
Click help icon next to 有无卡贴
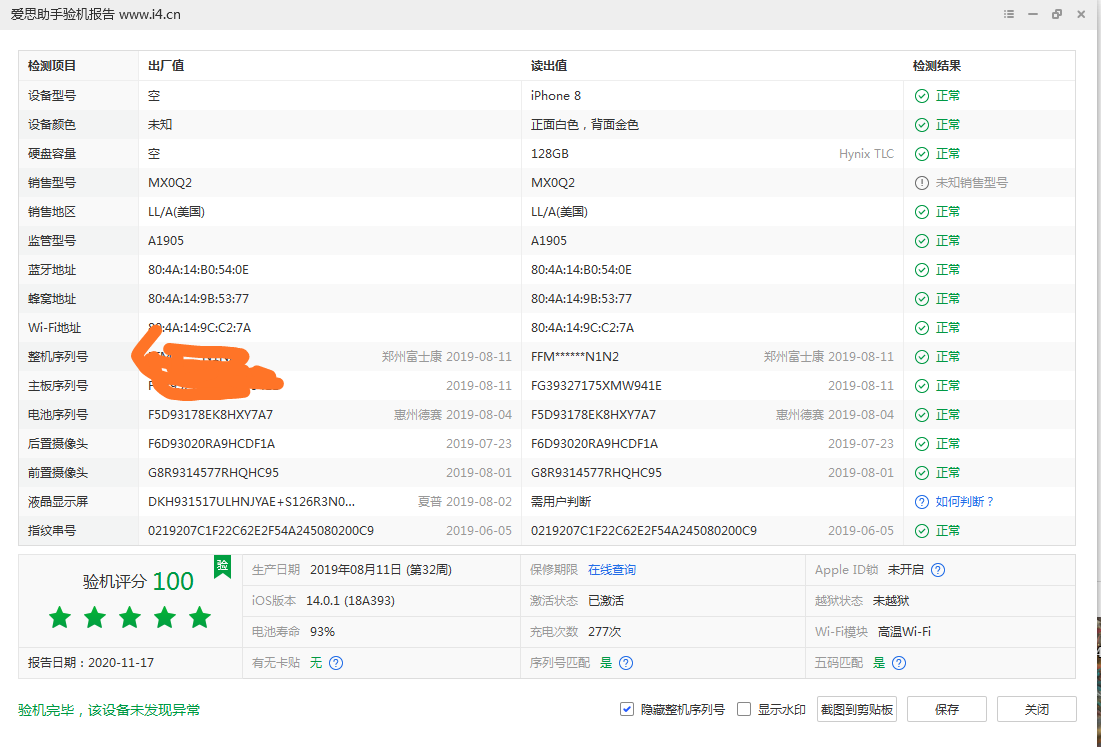(336, 663)
